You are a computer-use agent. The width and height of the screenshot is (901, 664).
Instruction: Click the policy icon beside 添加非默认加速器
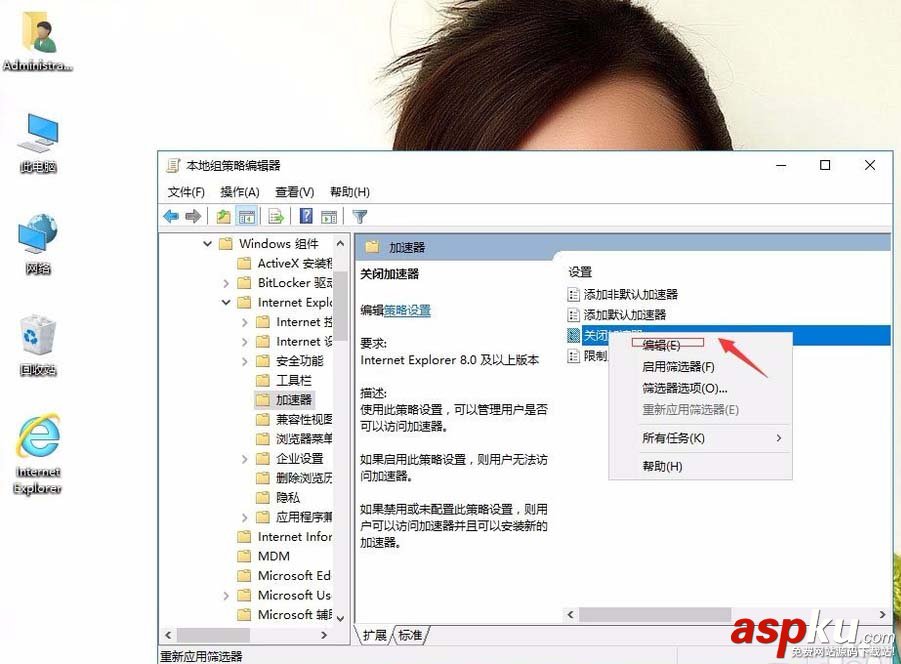pos(573,295)
